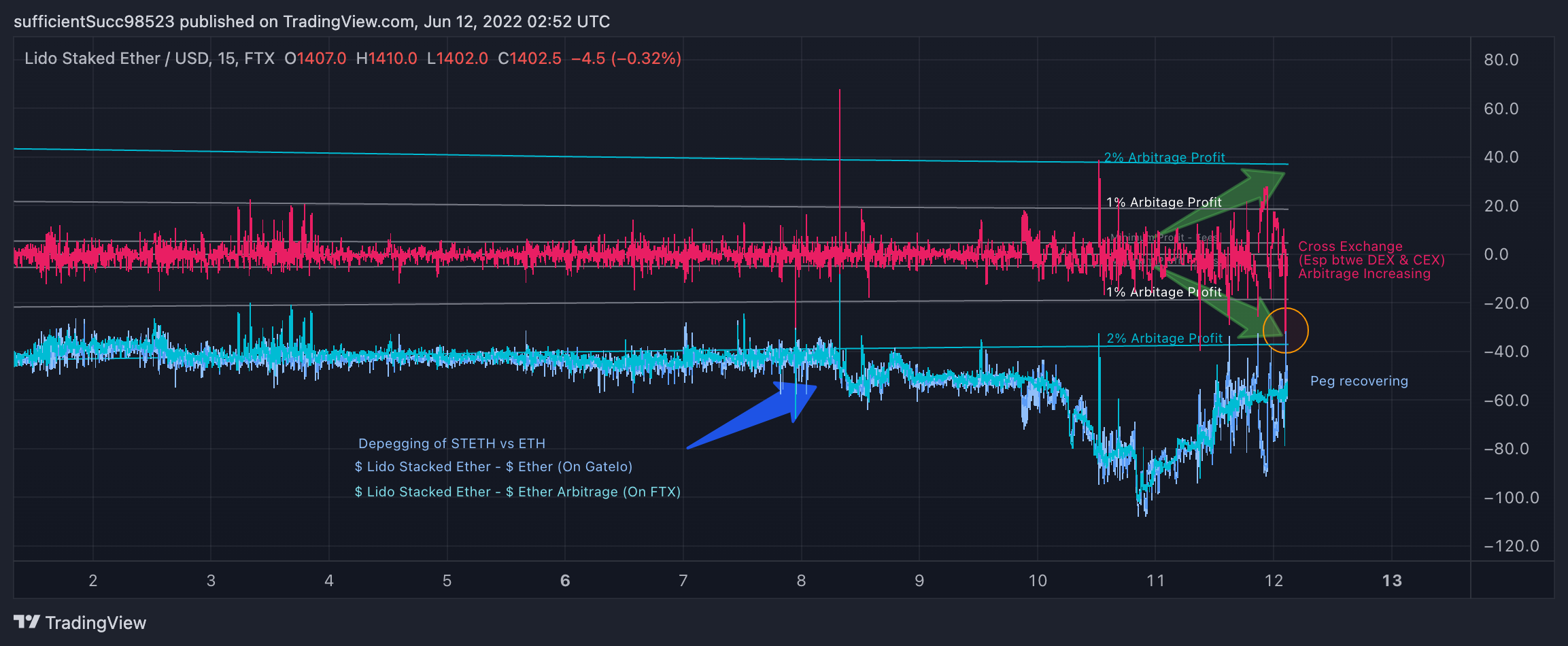Select the close value C1402.5
The width and height of the screenshot is (1568, 646).
coord(529,58)
